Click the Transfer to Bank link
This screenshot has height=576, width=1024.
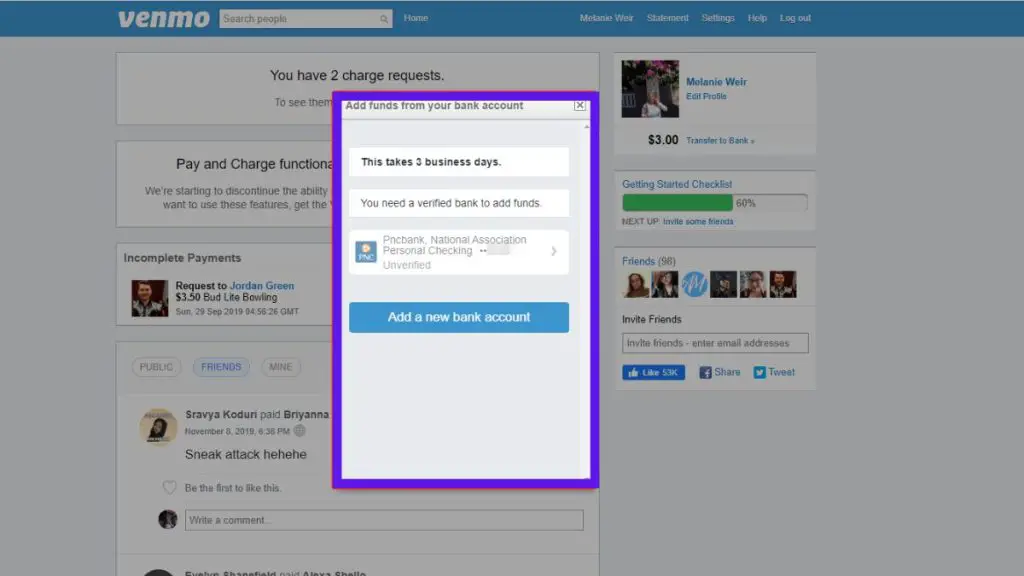coord(720,141)
